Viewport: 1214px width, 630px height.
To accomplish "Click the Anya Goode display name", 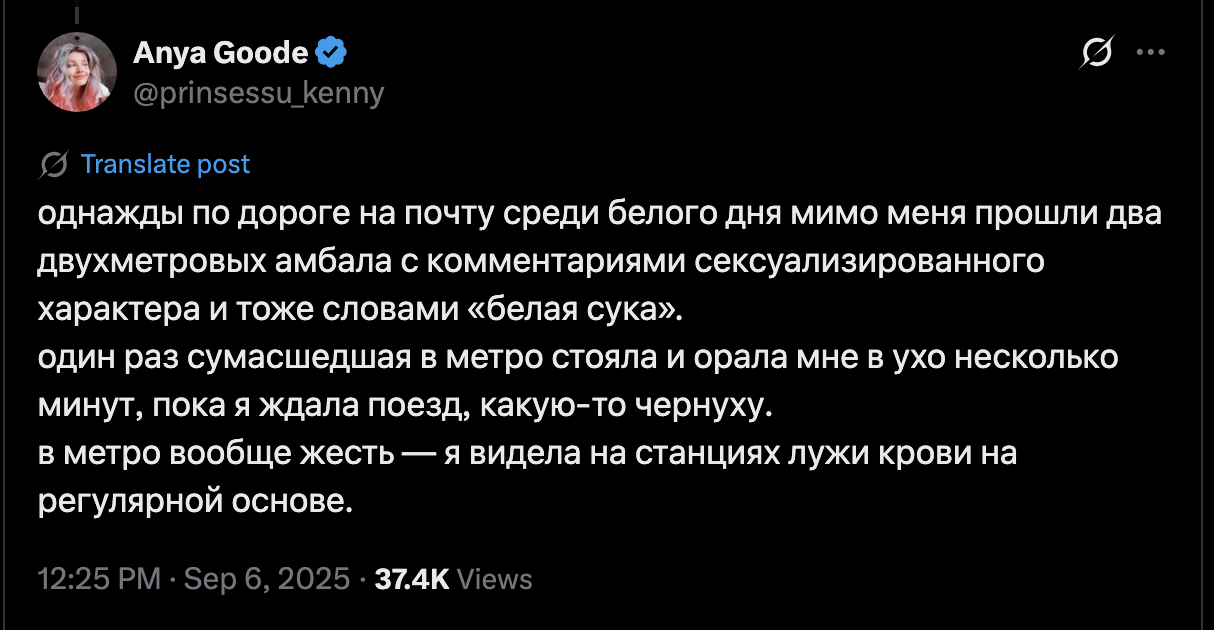I will point(221,52).
